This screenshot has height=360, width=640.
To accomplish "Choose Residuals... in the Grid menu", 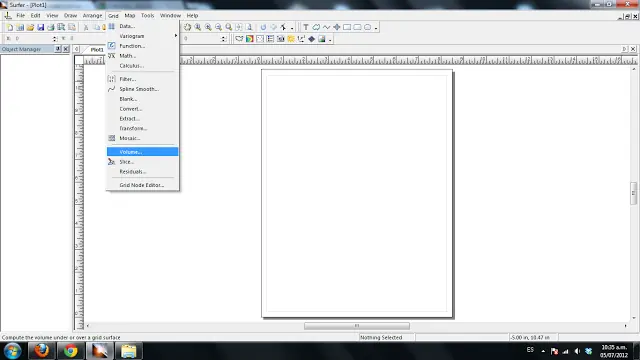I will pos(142,172).
